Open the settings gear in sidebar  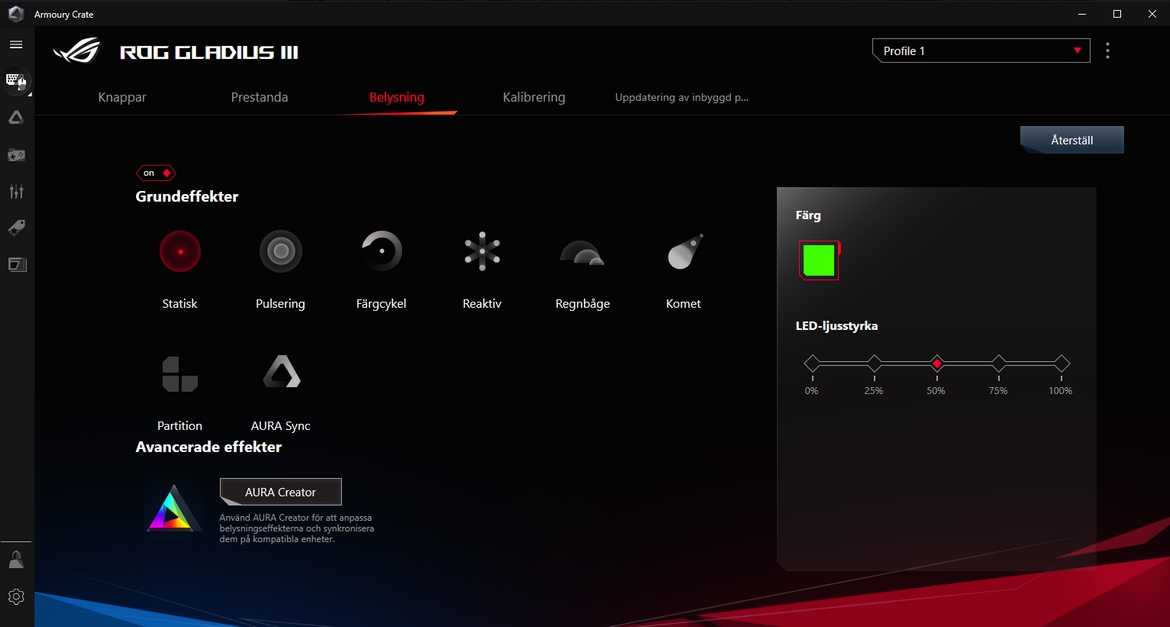pyautogui.click(x=16, y=597)
